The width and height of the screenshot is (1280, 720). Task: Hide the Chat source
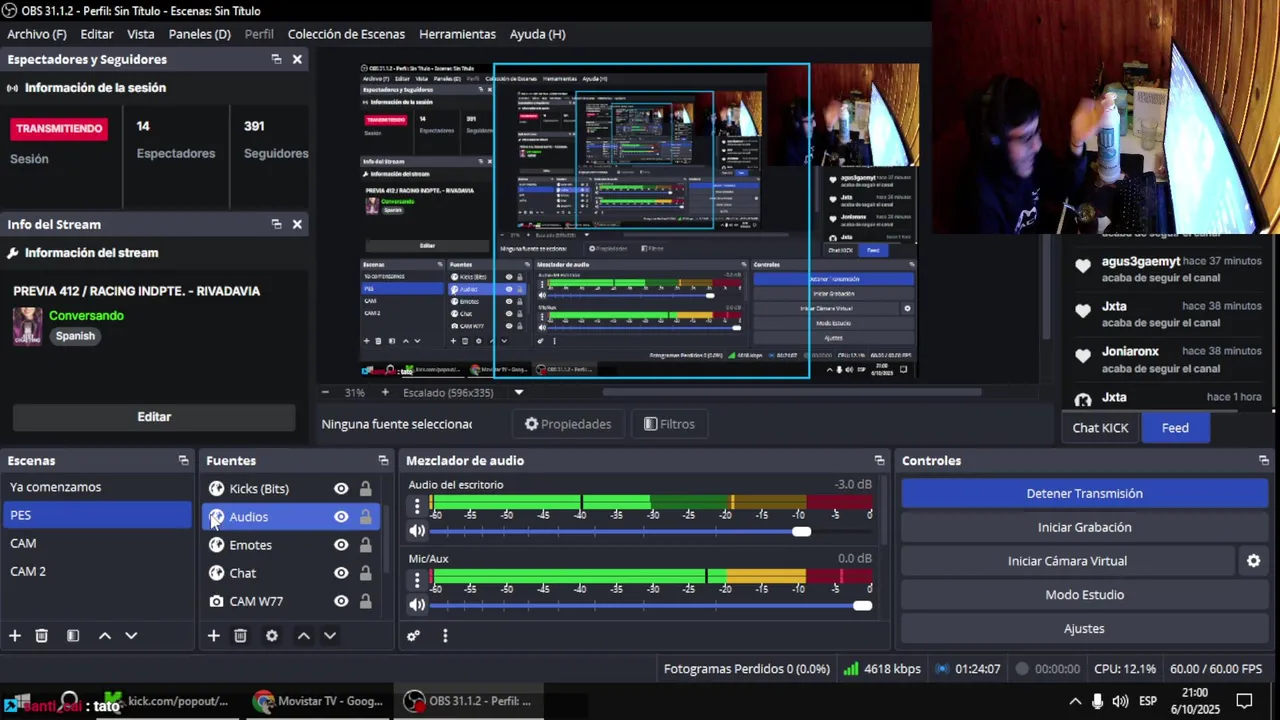[x=341, y=573]
